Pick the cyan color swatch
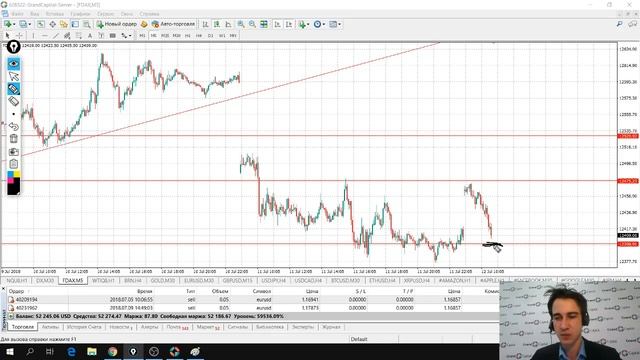Screen dimensions: 640x360 coord(11,174)
